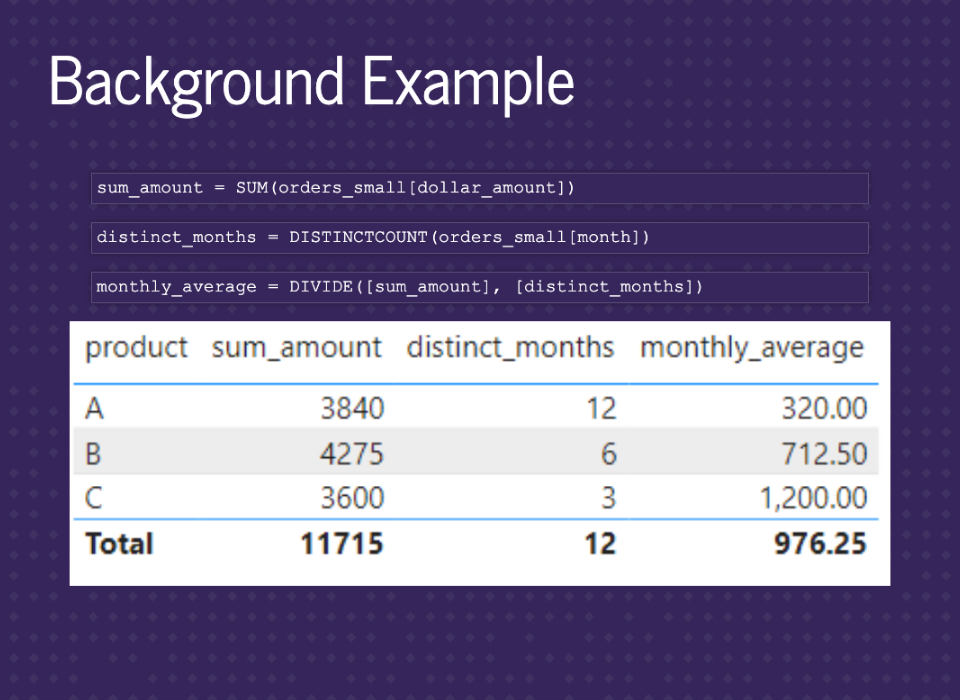Viewport: 960px width, 700px height.
Task: Click product B row label
Action: [x=95, y=454]
